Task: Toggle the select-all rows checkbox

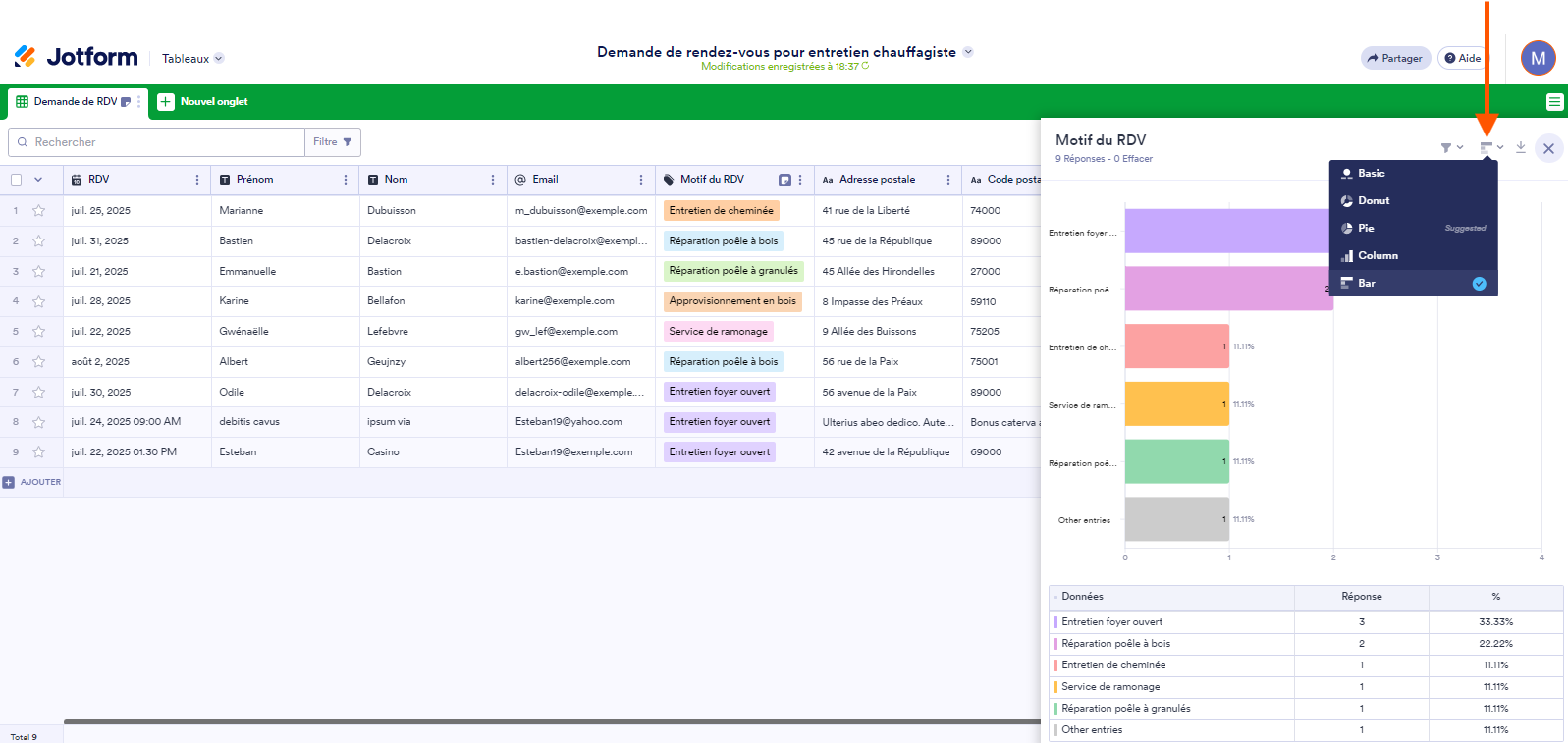Action: click(x=16, y=180)
